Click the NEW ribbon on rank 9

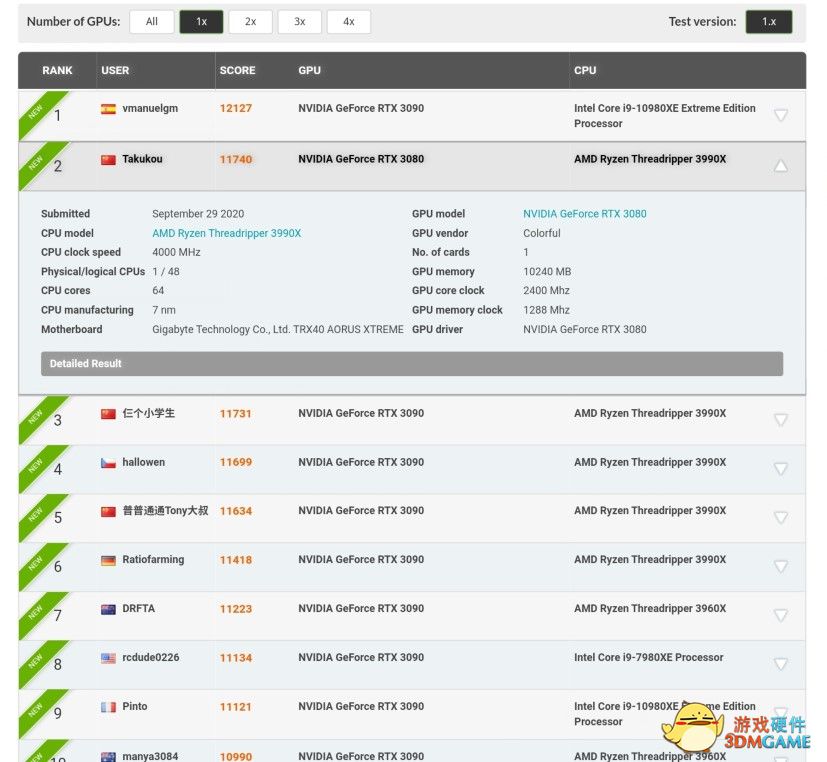click(x=38, y=708)
